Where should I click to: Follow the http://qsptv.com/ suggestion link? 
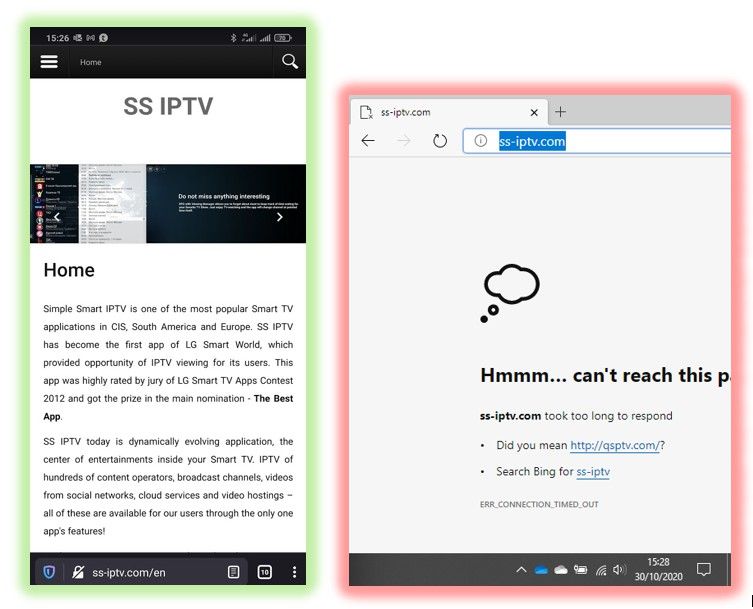point(614,445)
